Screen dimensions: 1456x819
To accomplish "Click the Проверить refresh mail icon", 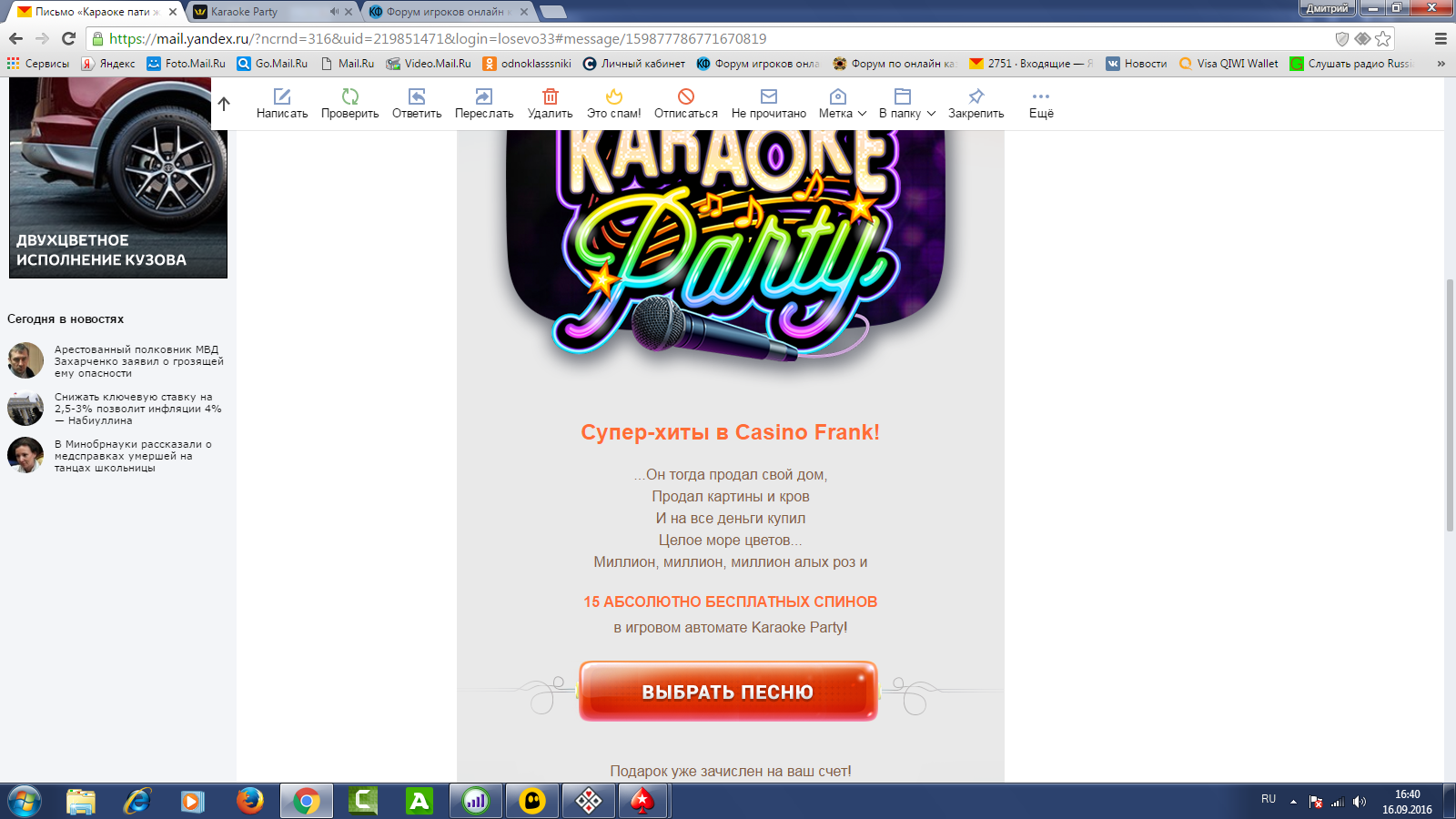I will [x=349, y=96].
